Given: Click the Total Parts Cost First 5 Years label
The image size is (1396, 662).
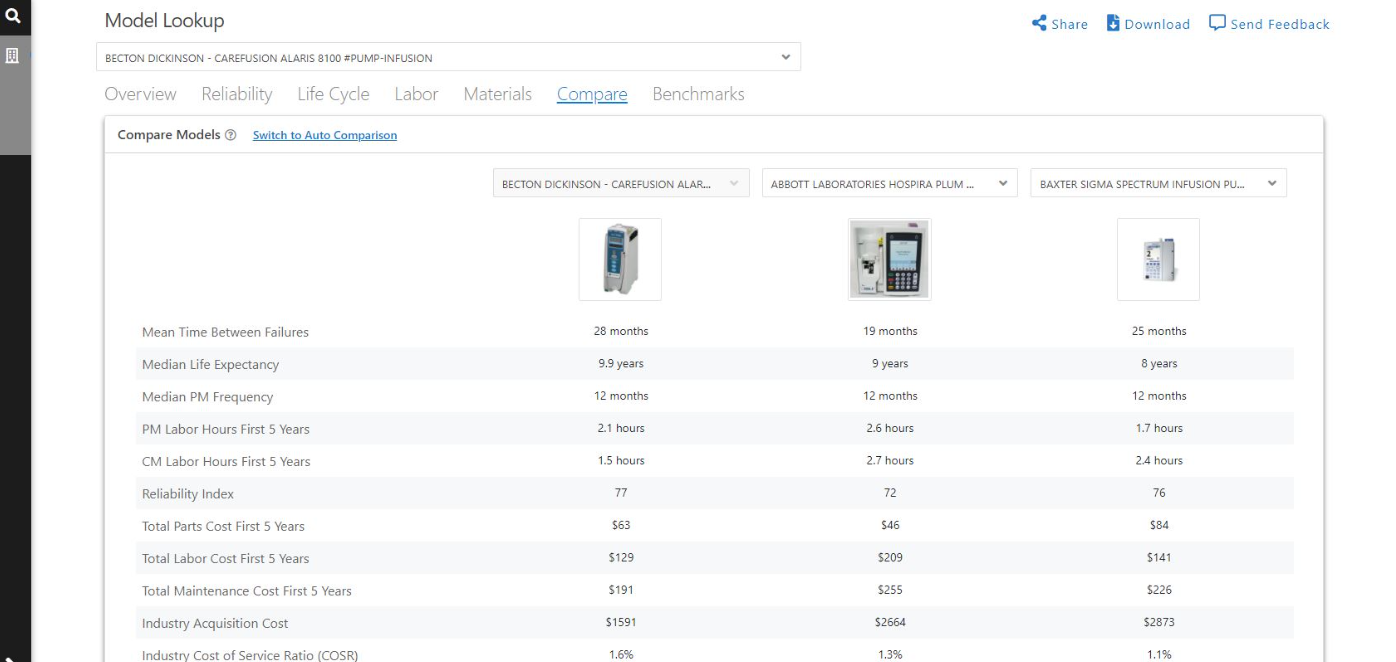Looking at the screenshot, I should [223, 526].
